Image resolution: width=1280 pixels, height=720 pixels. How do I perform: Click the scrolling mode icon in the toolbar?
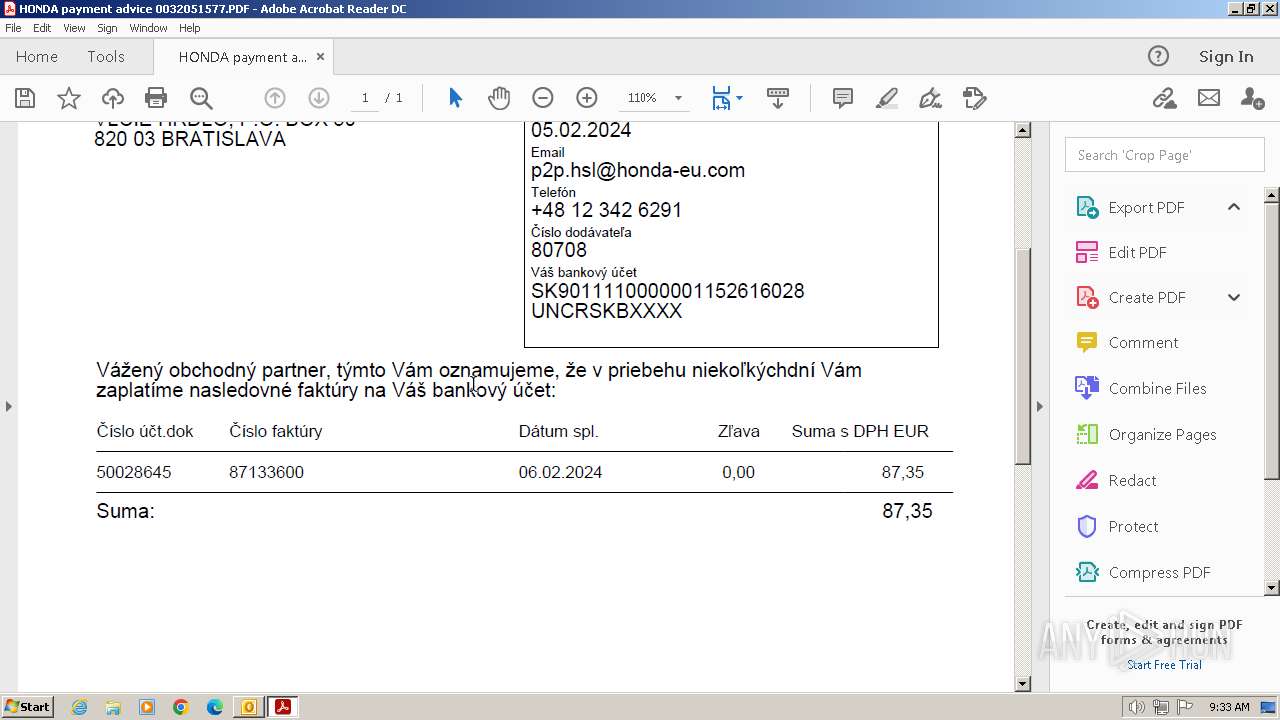778,98
